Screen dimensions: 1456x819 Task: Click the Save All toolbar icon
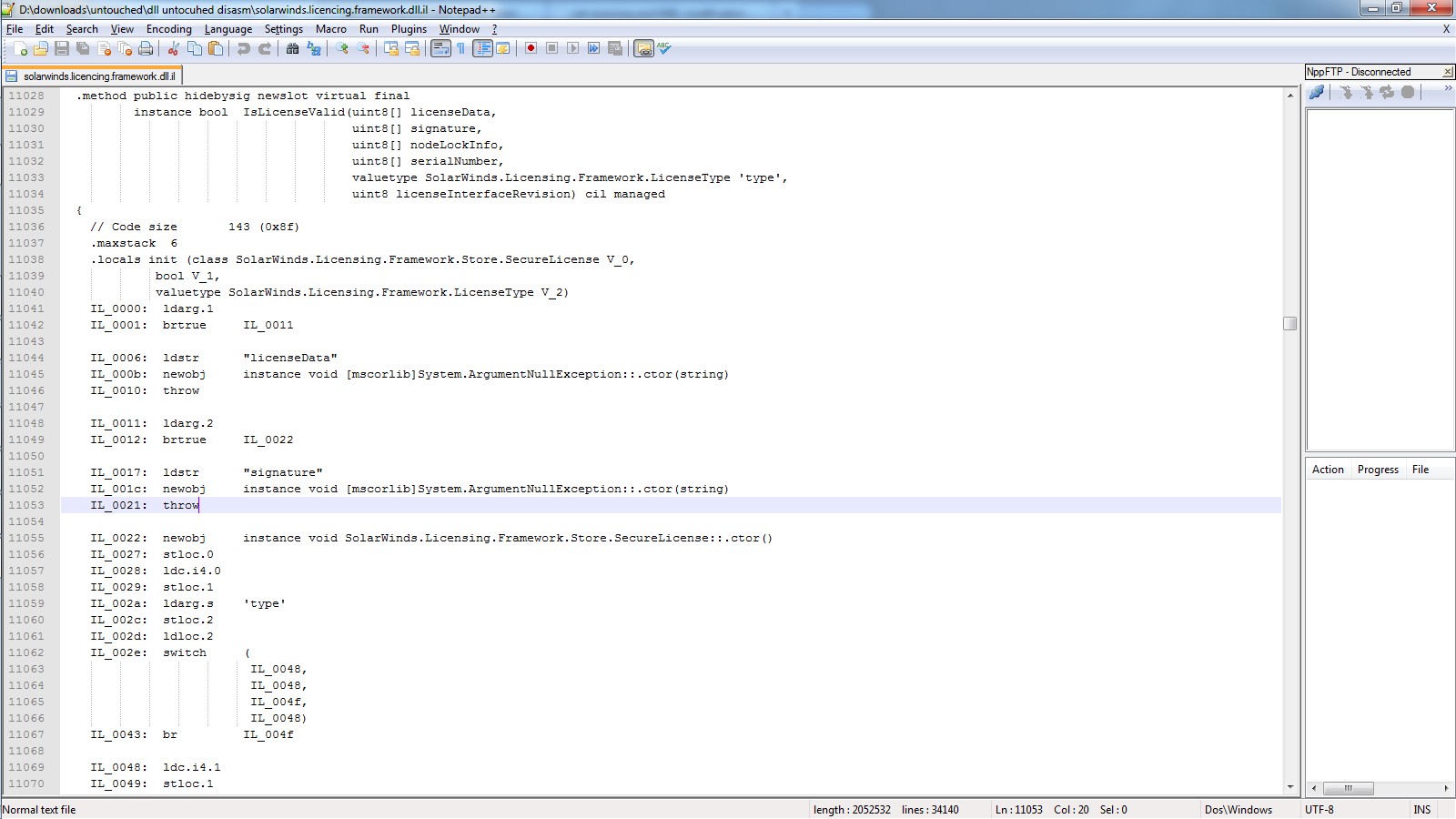(83, 49)
